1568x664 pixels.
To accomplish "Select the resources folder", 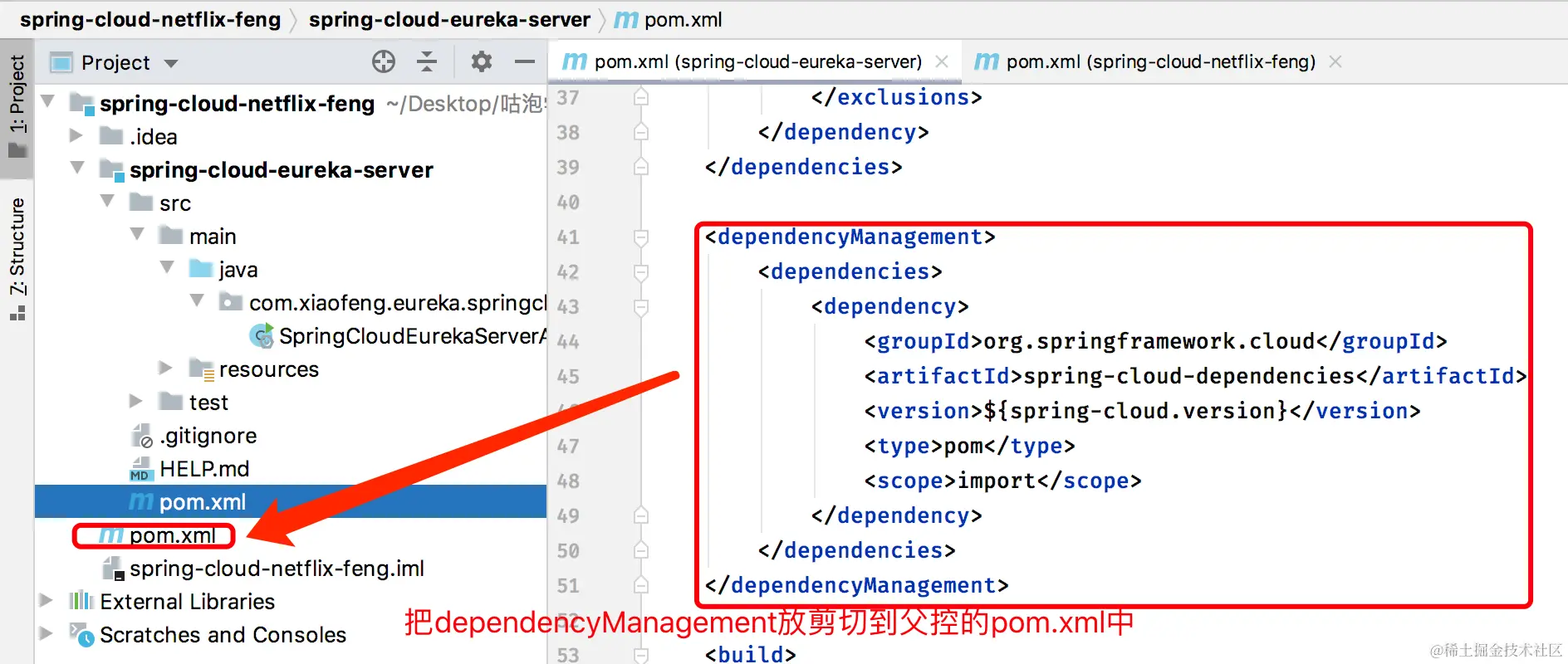I will coord(254,369).
